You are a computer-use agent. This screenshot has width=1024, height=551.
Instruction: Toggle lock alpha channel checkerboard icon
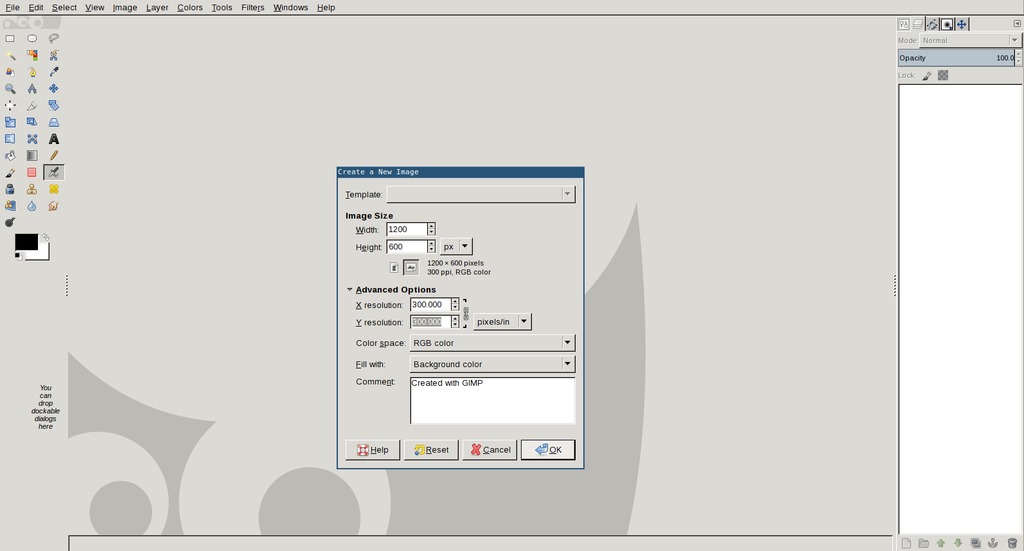click(x=943, y=76)
